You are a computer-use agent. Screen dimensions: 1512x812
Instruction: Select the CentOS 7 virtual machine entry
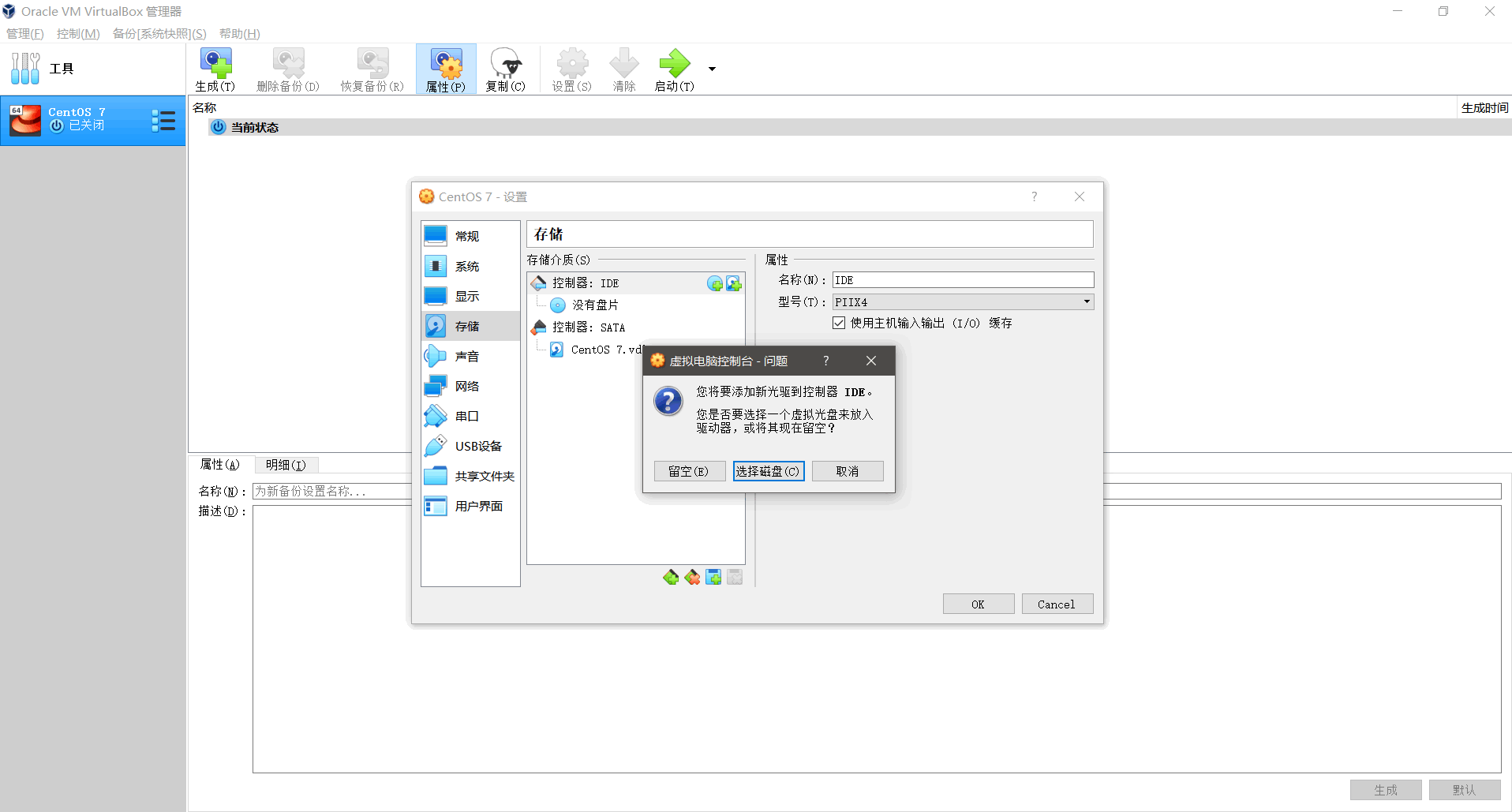(x=93, y=120)
